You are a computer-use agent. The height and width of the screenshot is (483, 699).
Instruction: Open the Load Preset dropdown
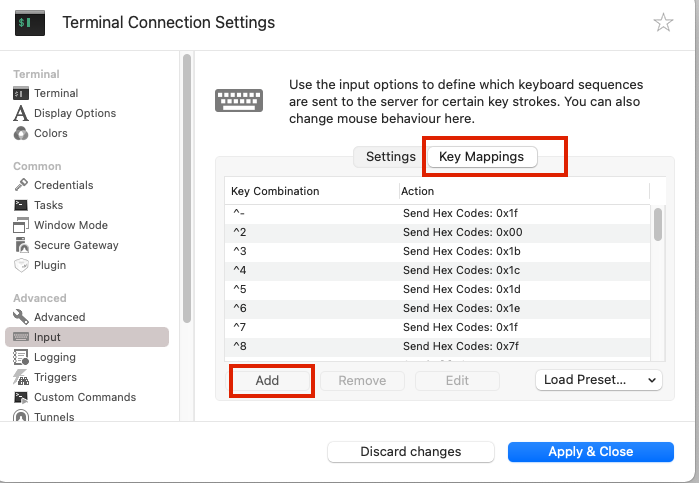point(599,380)
